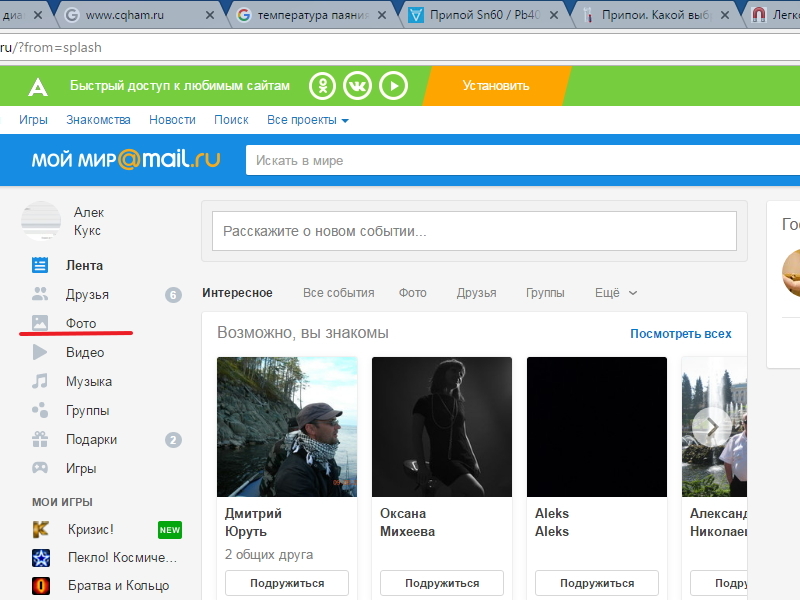This screenshot has height=600, width=800.
Task: Open the Алек Кукс profile name
Action: 89,221
